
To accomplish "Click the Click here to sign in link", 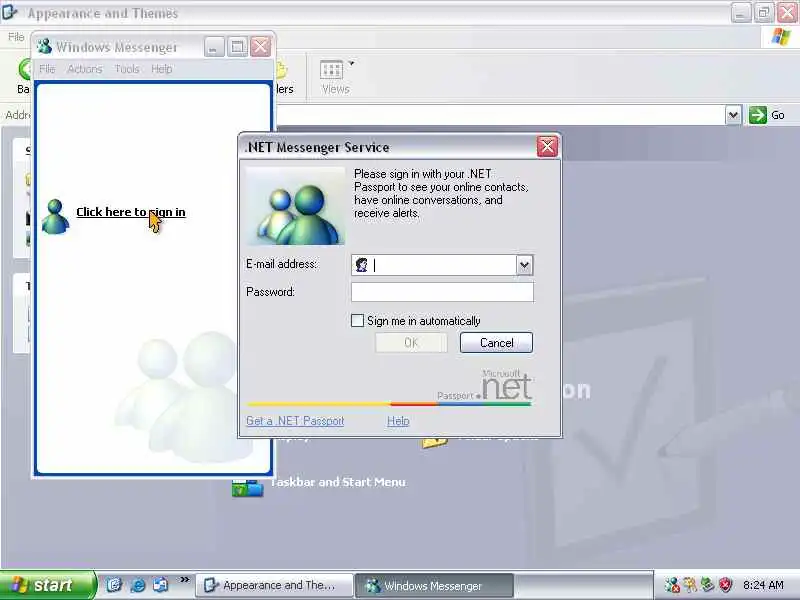I will pos(131,212).
